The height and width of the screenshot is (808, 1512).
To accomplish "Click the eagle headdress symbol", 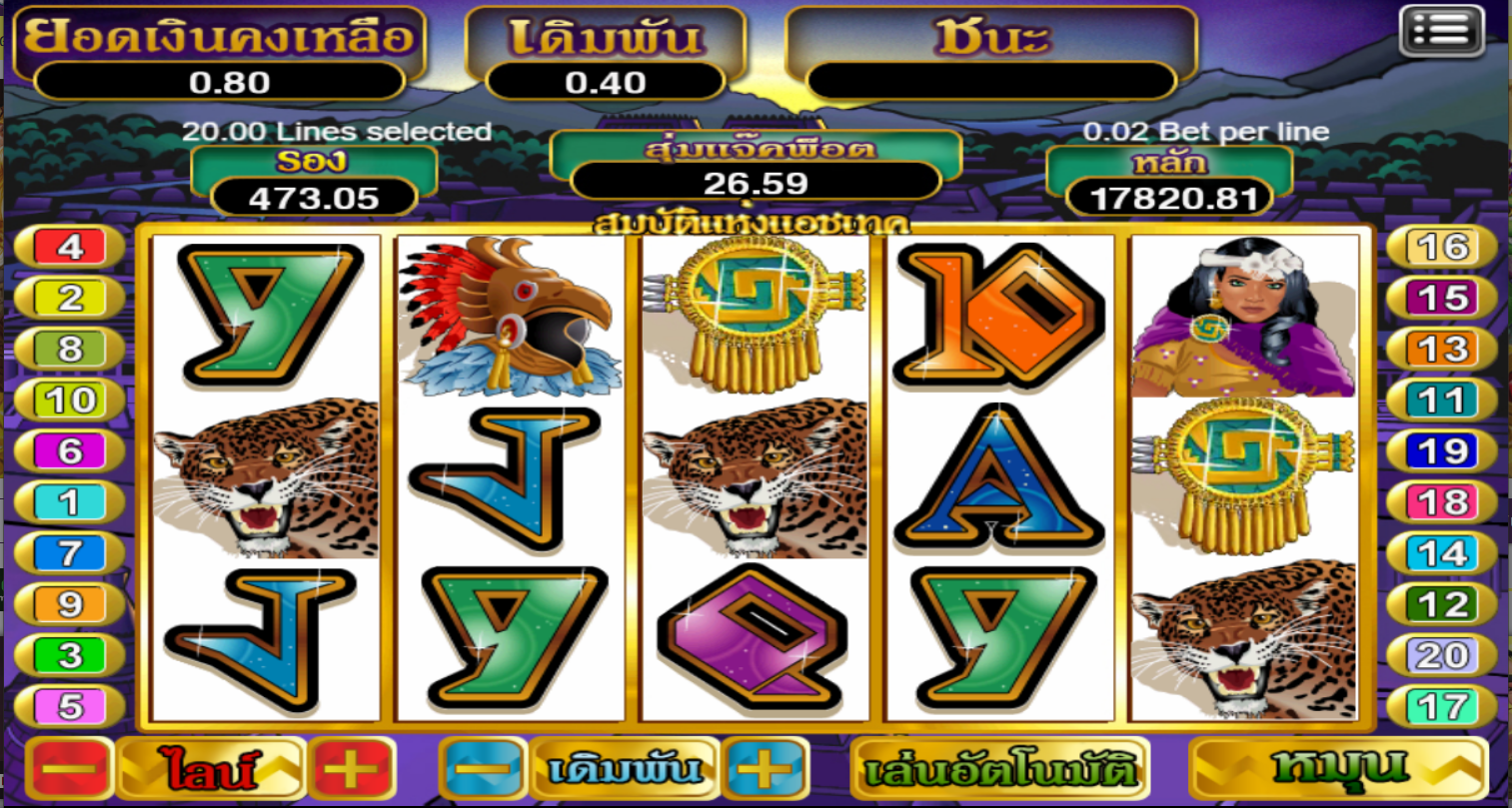I will coord(509,316).
